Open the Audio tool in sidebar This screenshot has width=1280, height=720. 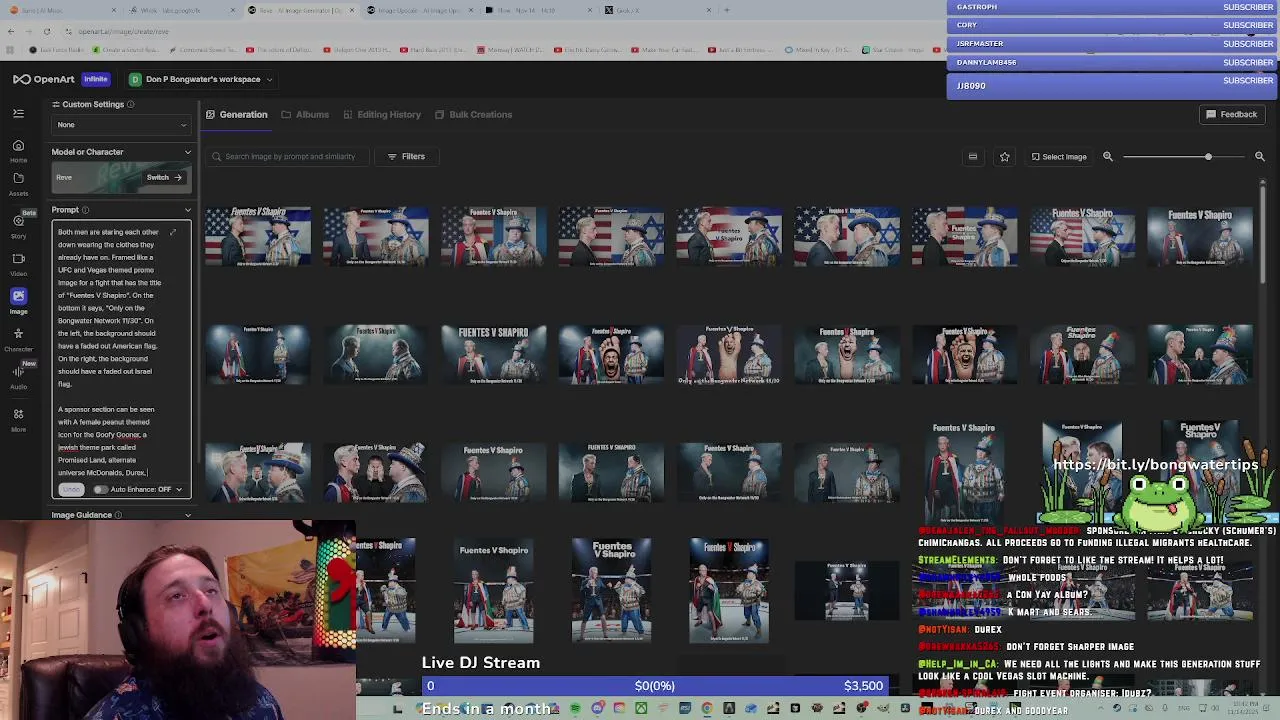click(18, 377)
